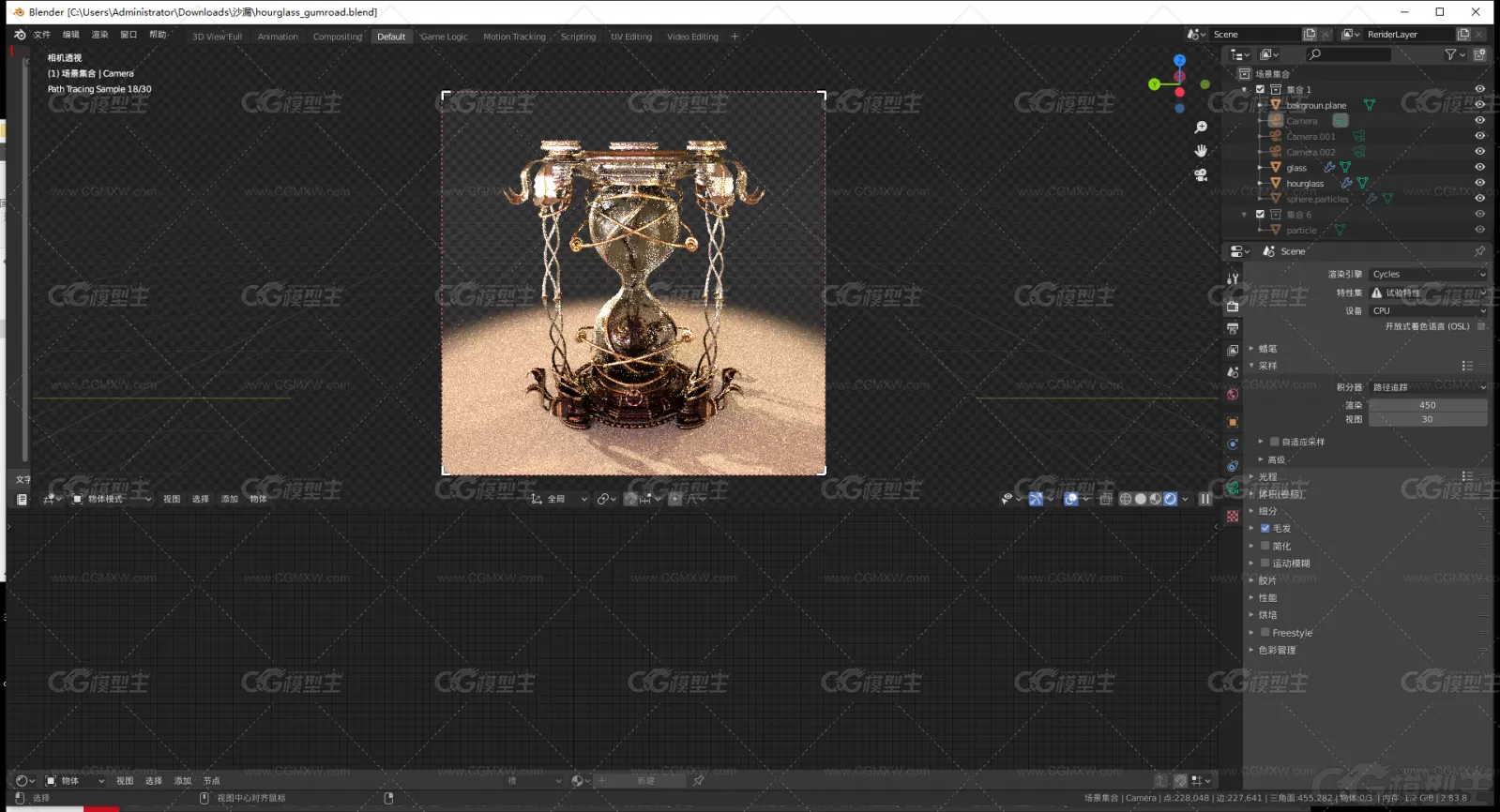
Task: Open the 特性集 试验特性 dropdown
Action: (1428, 293)
